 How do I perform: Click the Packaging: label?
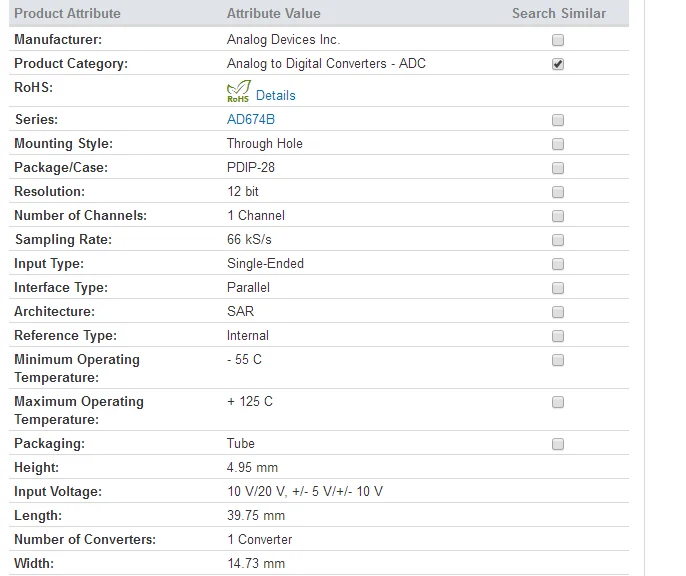point(49,443)
